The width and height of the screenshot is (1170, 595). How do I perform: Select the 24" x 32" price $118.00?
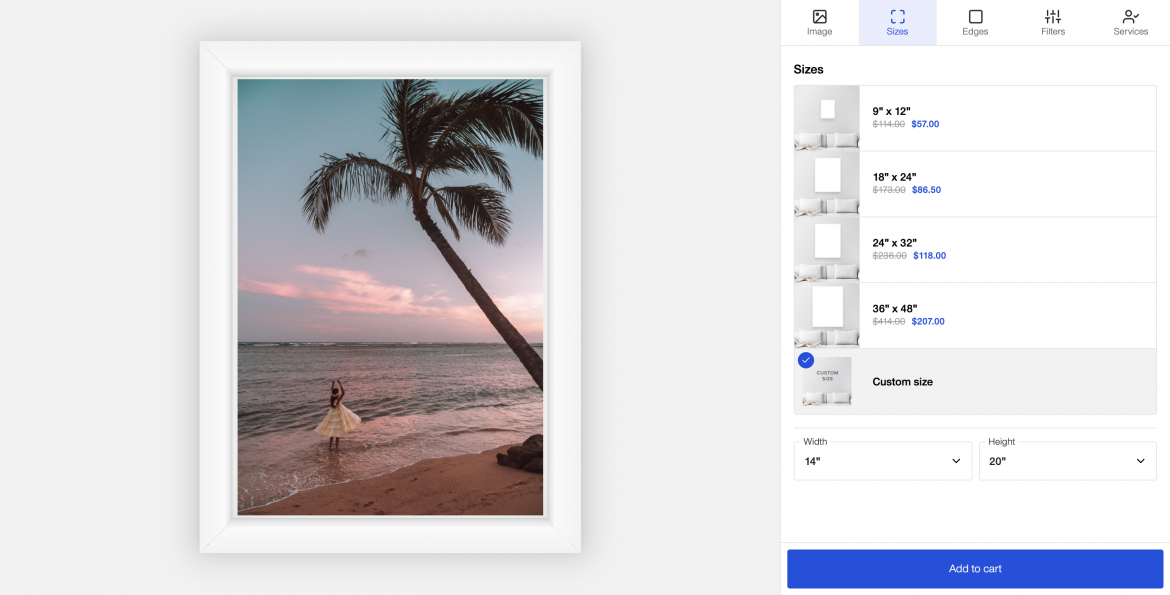(929, 256)
